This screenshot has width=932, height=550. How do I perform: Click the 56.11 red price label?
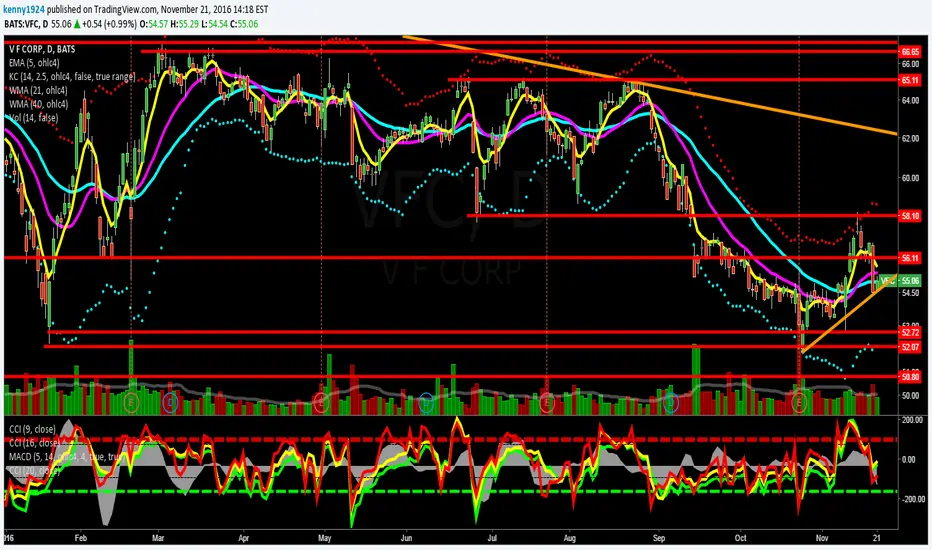point(910,258)
